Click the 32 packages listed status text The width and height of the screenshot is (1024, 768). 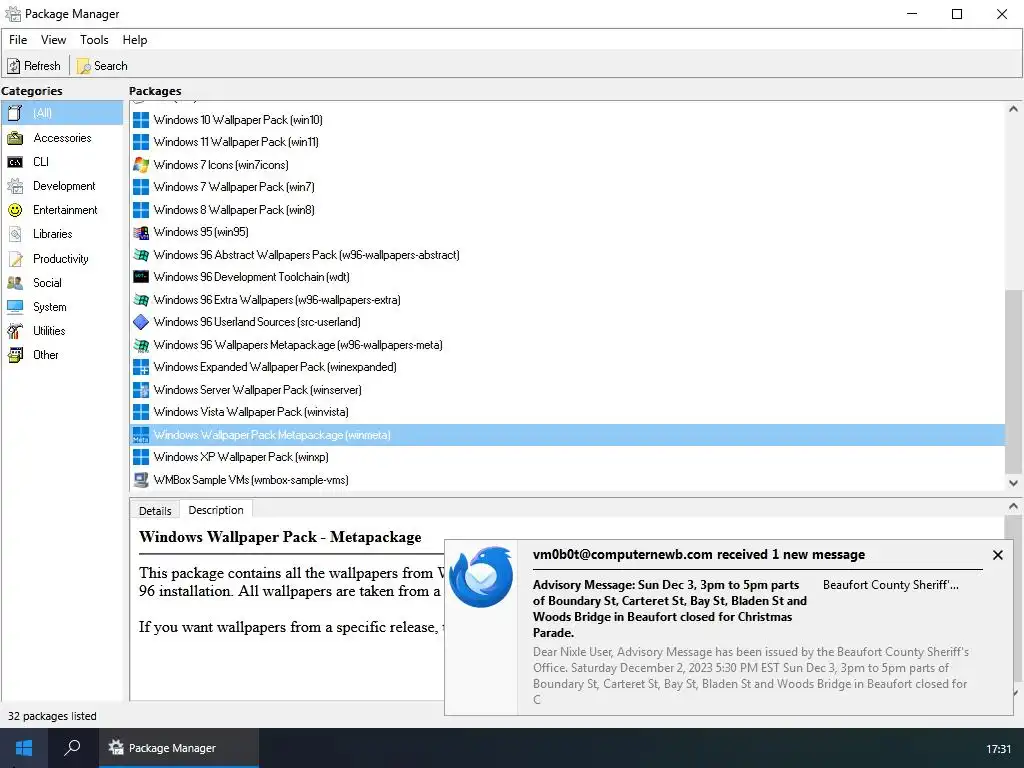click(52, 716)
